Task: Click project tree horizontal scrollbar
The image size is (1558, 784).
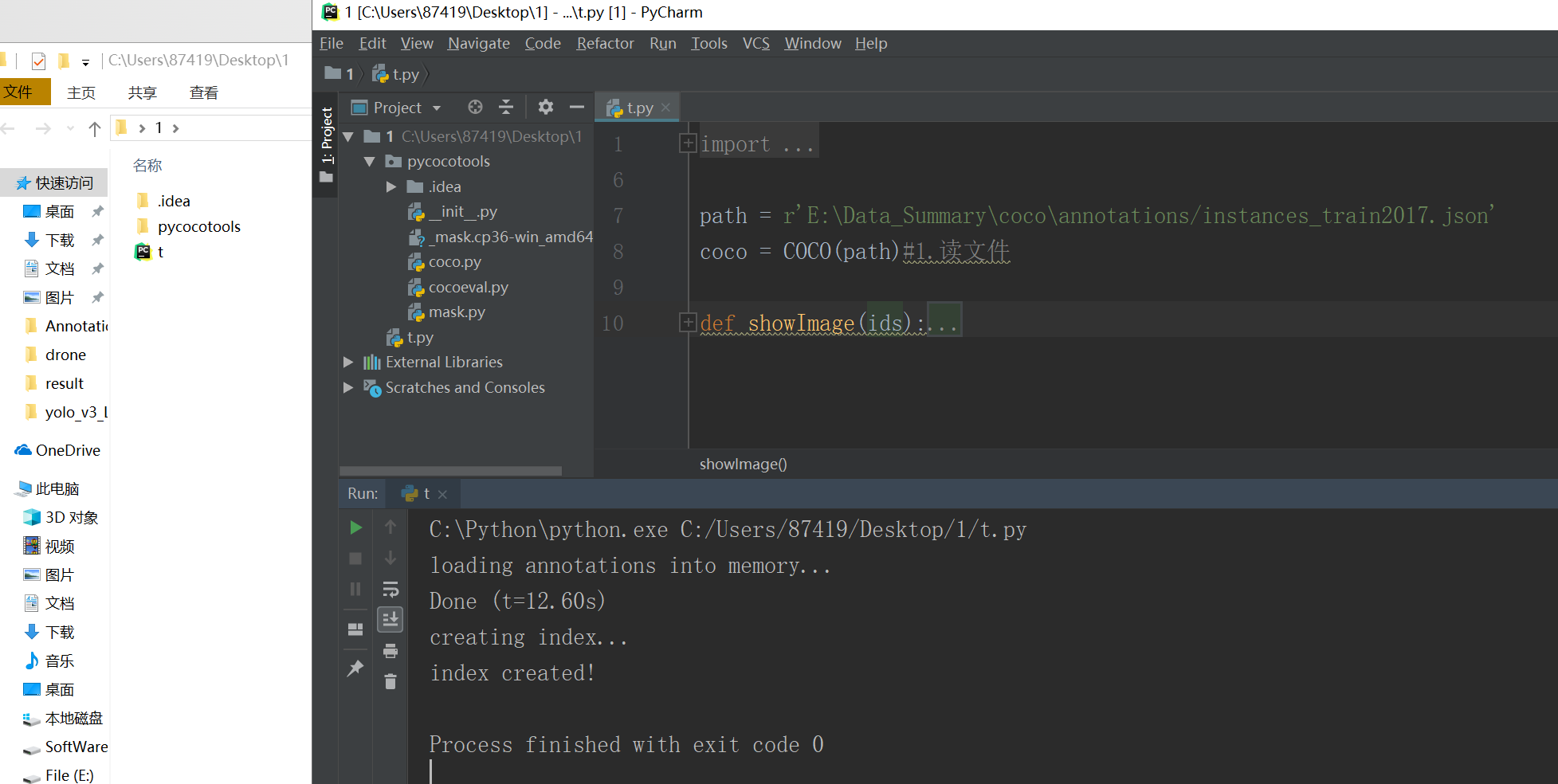Action: [x=451, y=471]
